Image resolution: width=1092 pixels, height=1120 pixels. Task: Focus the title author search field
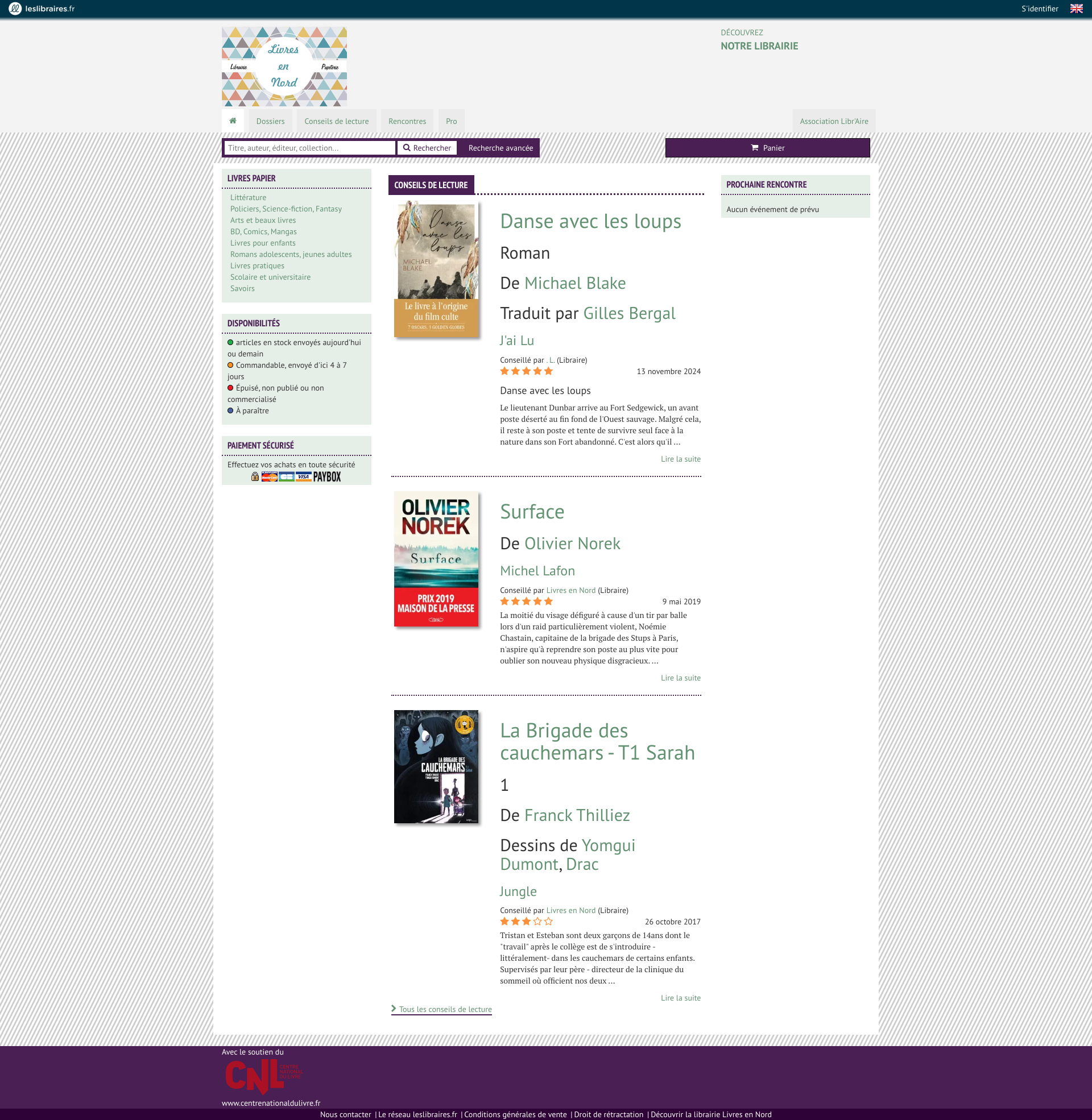[310, 148]
